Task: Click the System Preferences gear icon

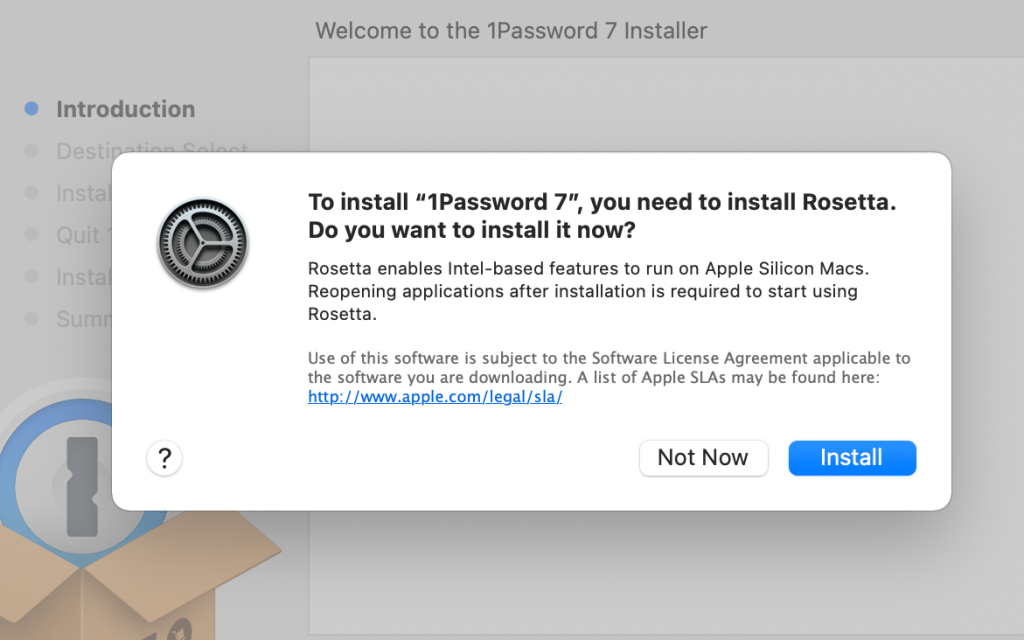Action: [203, 244]
